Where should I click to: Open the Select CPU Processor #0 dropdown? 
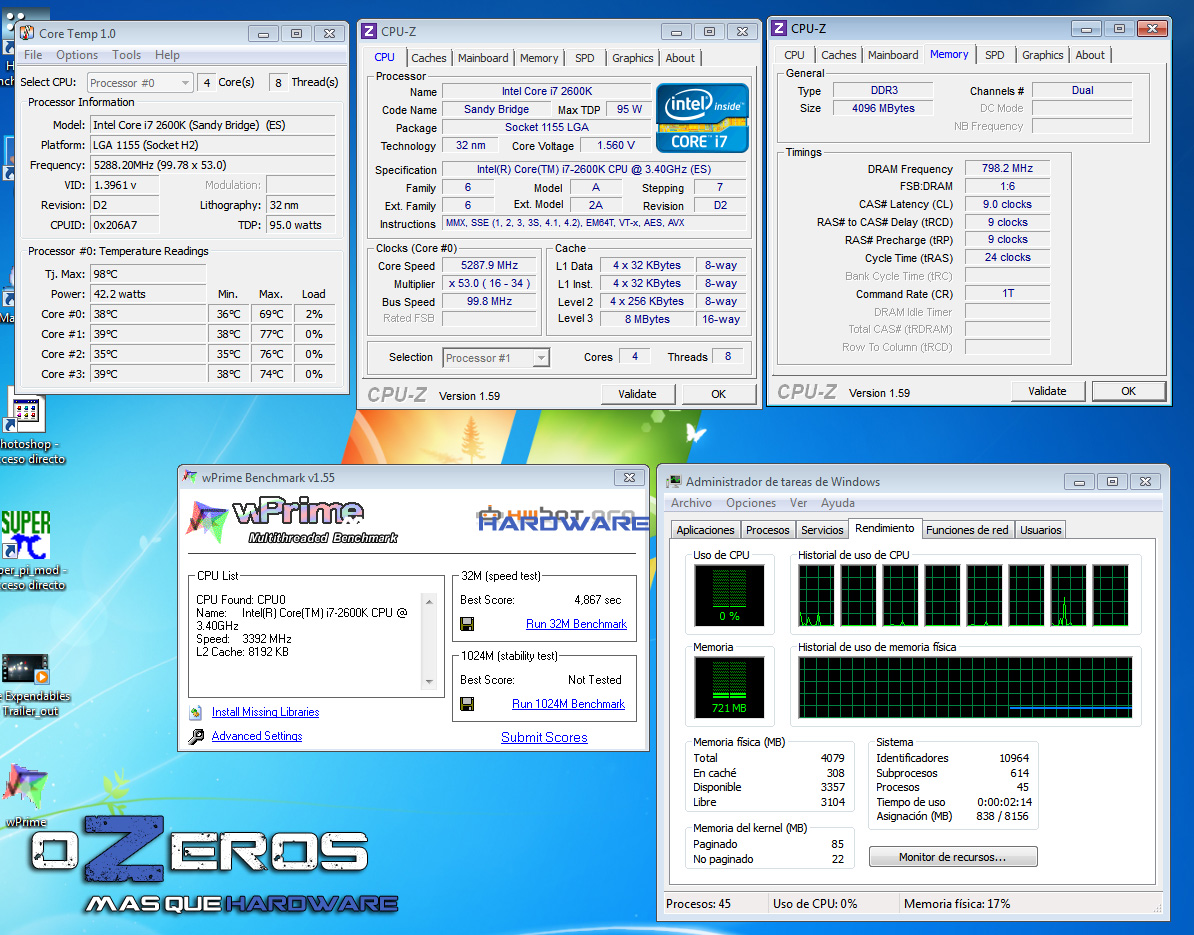pyautogui.click(x=140, y=82)
